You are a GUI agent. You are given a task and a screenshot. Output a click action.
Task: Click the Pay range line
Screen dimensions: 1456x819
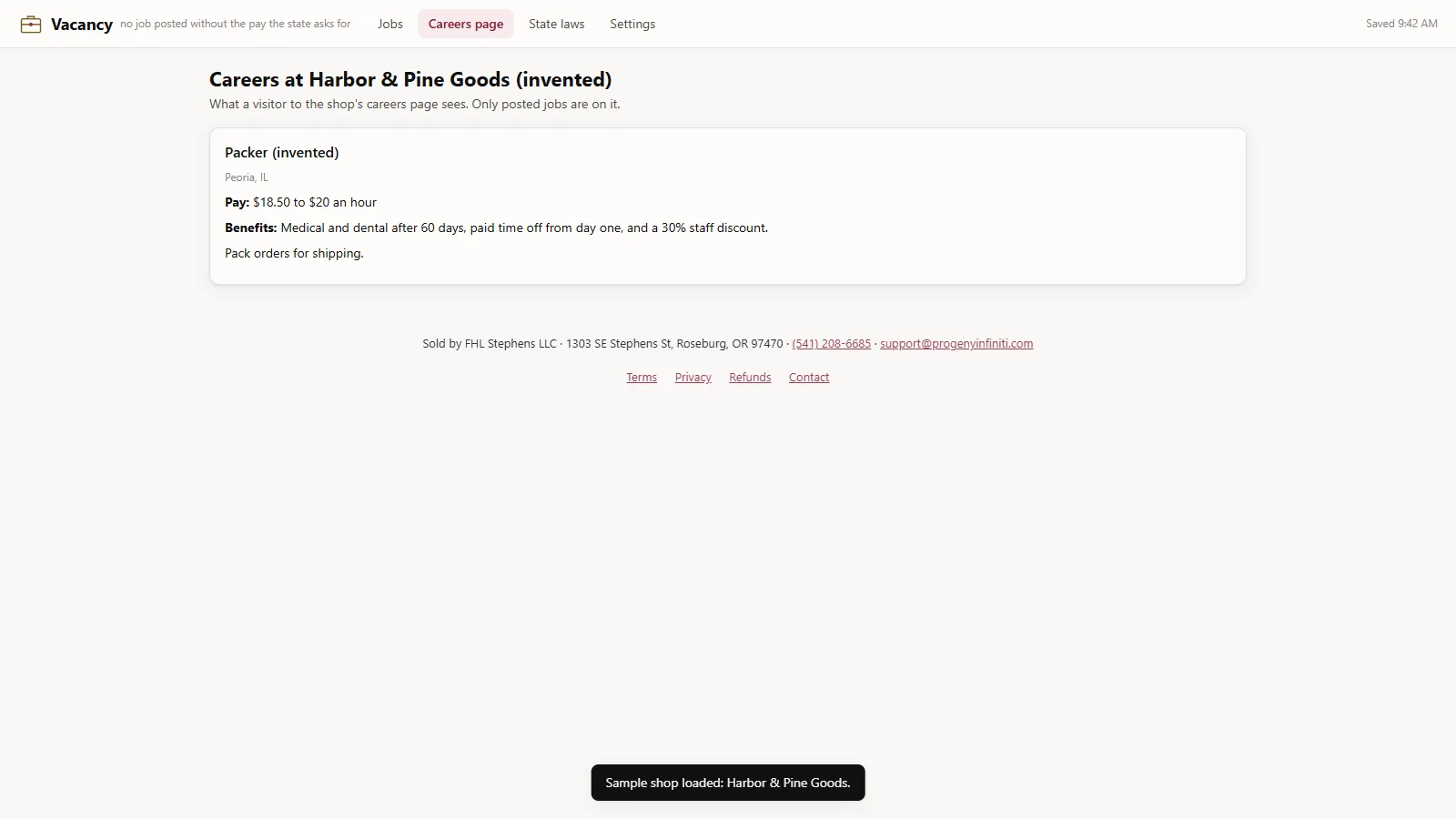(300, 203)
